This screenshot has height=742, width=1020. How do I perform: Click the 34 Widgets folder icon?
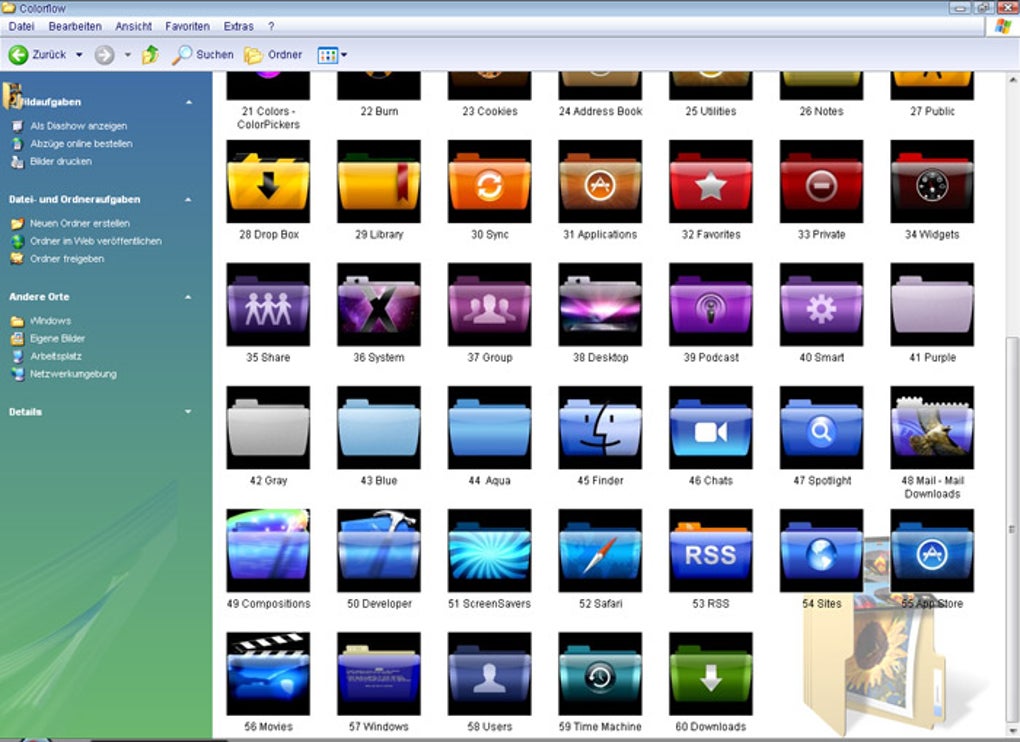click(x=932, y=181)
